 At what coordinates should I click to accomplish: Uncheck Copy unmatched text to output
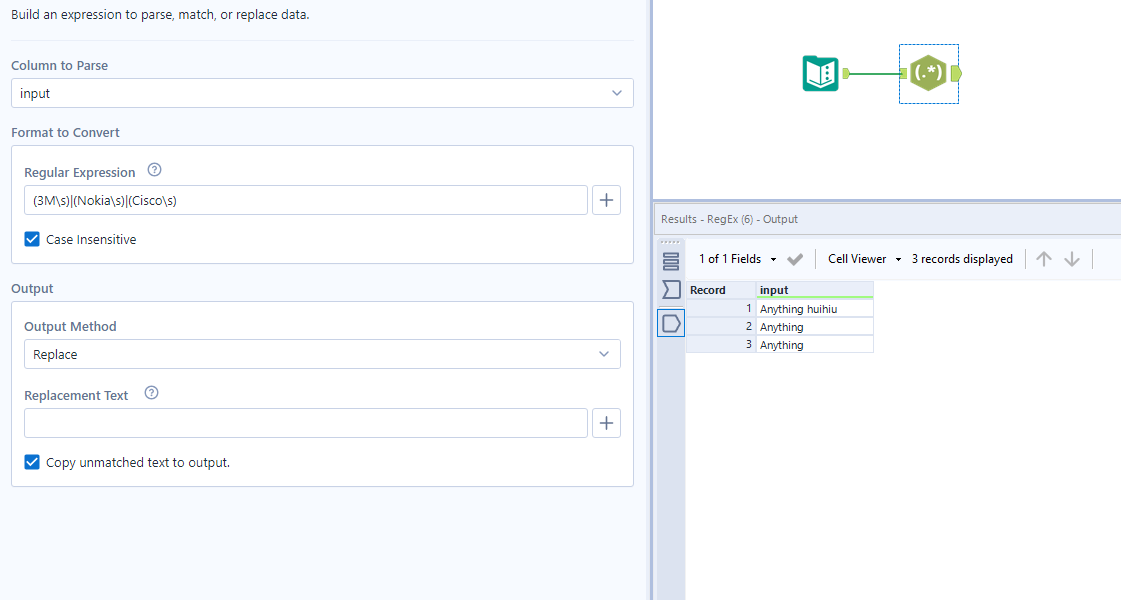click(x=30, y=462)
